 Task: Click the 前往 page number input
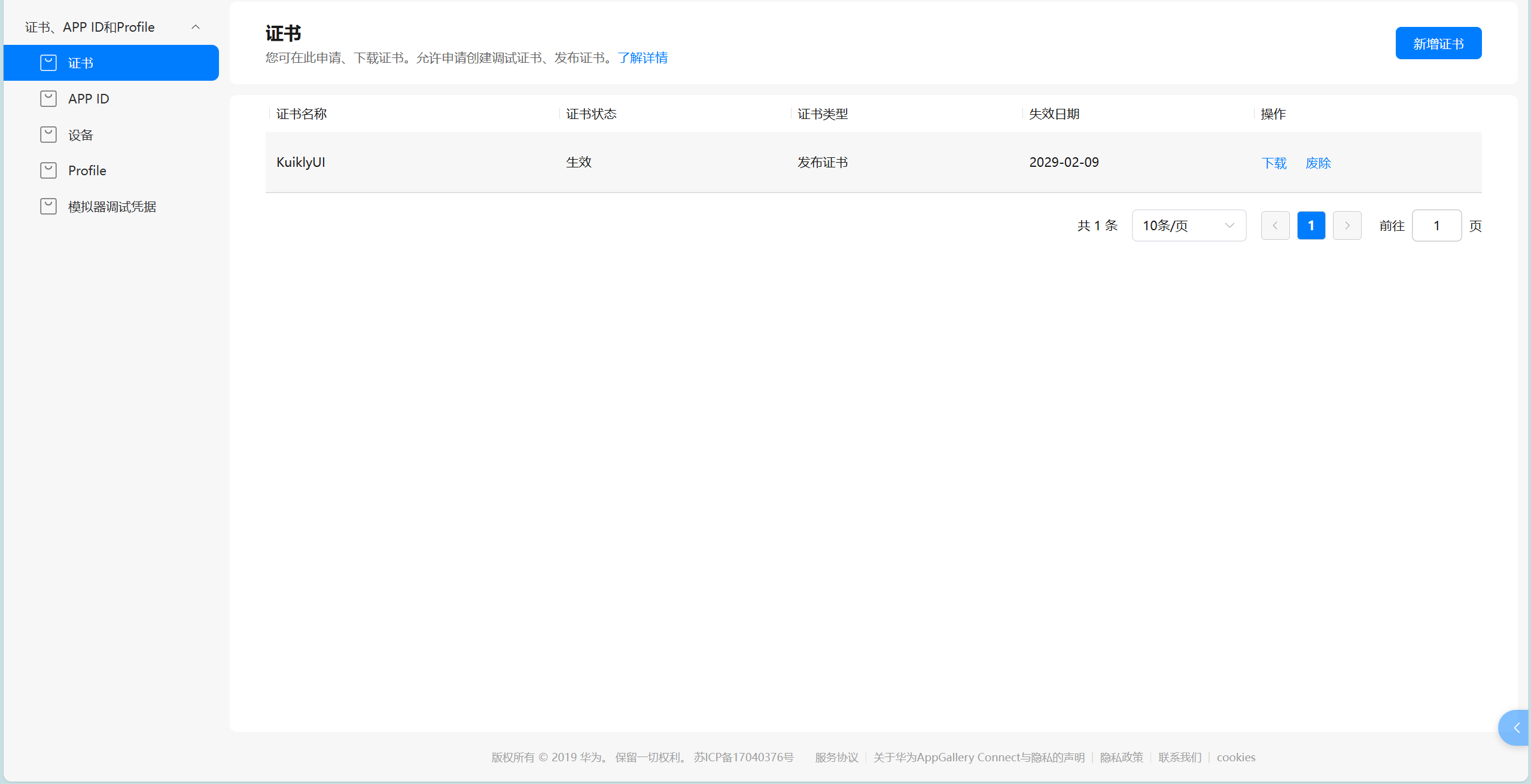click(x=1436, y=225)
